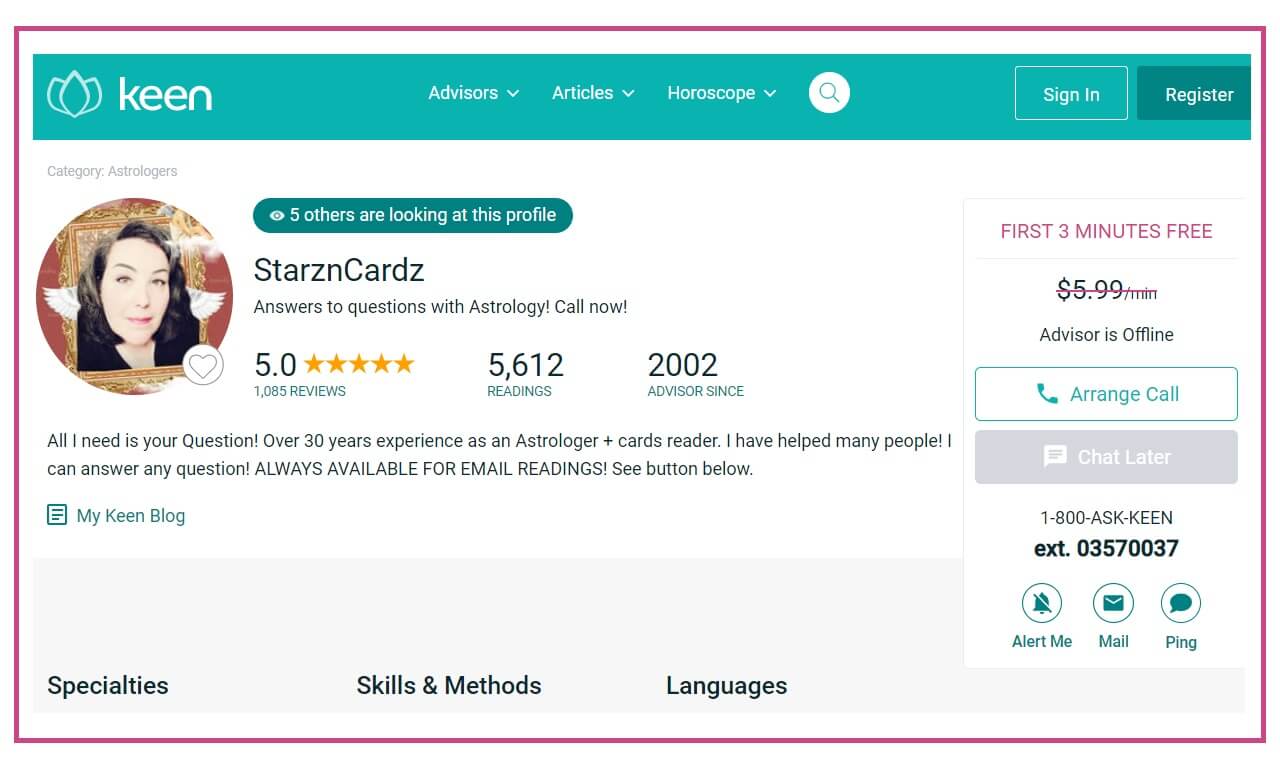Viewport: 1280px width, 775px height.
Task: Click the '5 others are looking' eye badge
Action: coord(277,216)
